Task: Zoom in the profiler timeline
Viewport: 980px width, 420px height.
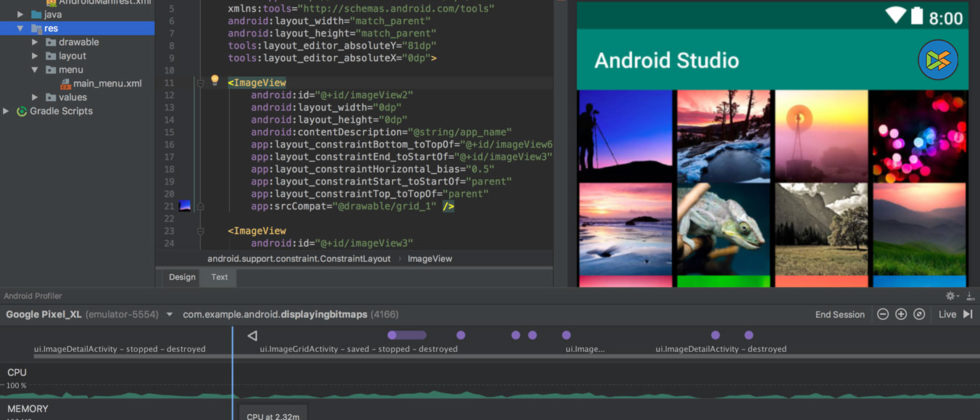Action: [901, 314]
